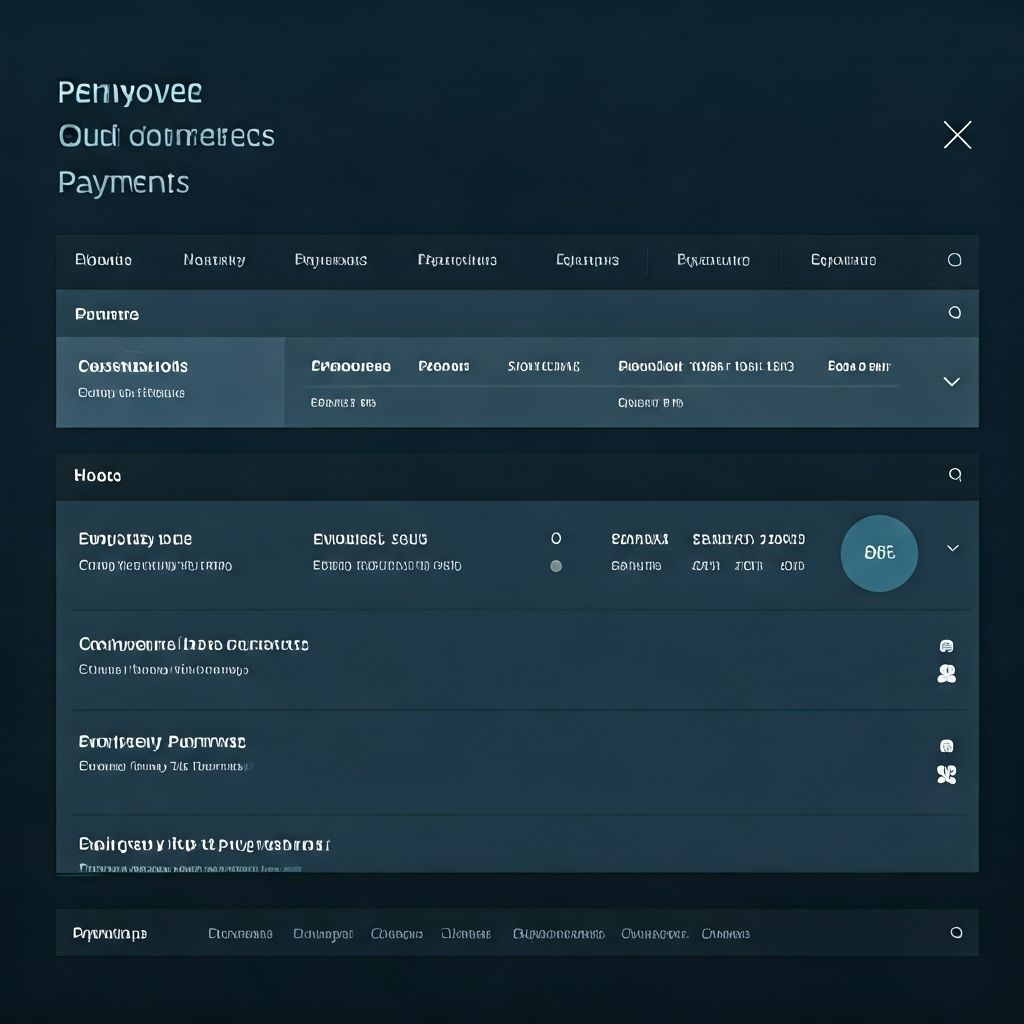This screenshot has height=1024, width=1024.
Task: Expand the Connections row with the chevron
Action: point(951,381)
